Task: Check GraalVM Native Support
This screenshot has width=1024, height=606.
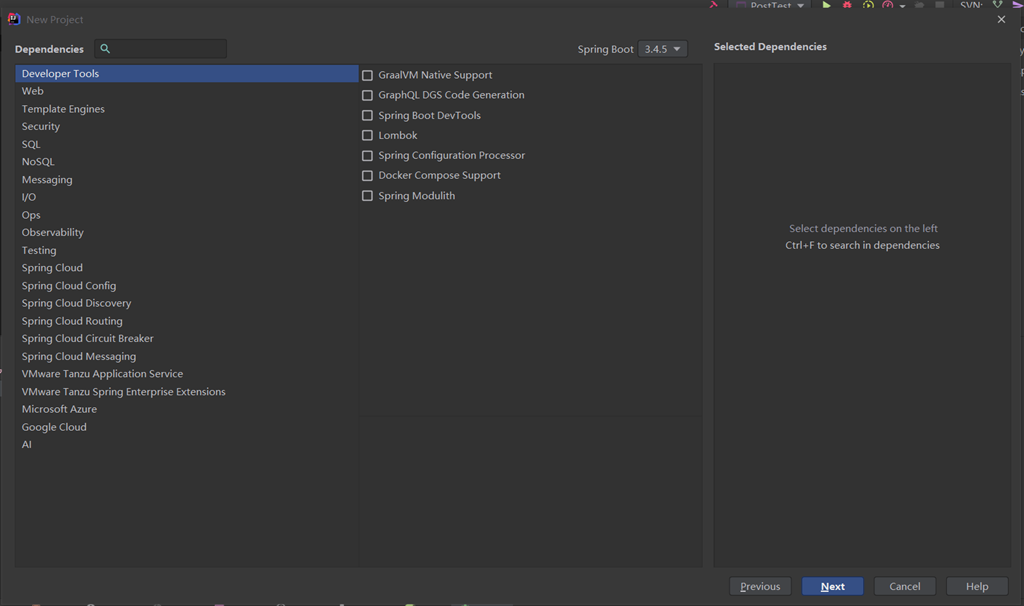Action: click(367, 75)
